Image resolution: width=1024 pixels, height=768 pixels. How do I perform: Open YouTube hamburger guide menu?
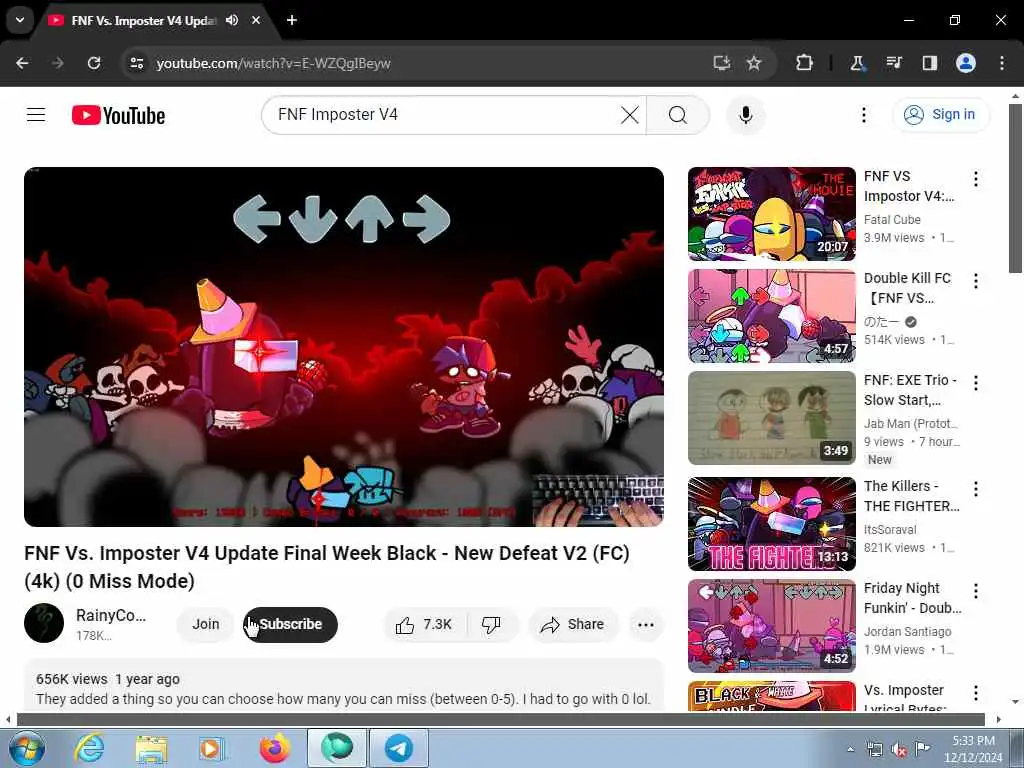click(36, 115)
